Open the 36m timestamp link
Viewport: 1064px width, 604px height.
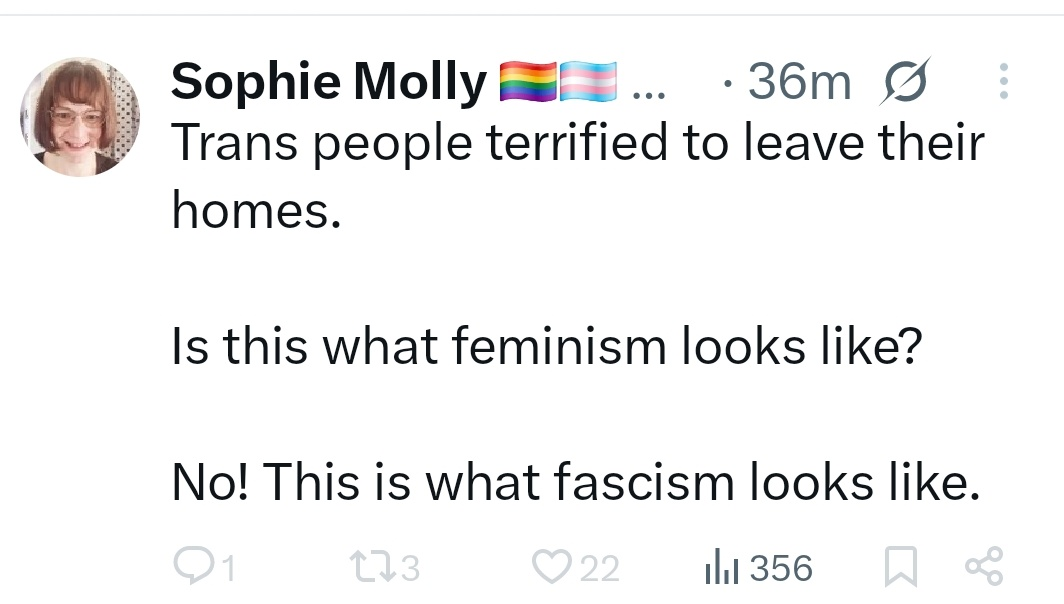coord(799,82)
